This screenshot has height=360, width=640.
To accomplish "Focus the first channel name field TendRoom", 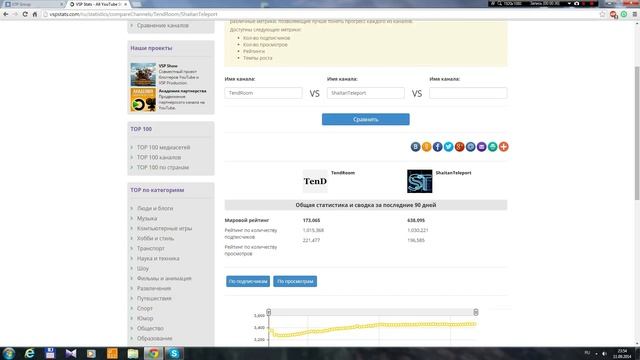I will click(x=263, y=93).
